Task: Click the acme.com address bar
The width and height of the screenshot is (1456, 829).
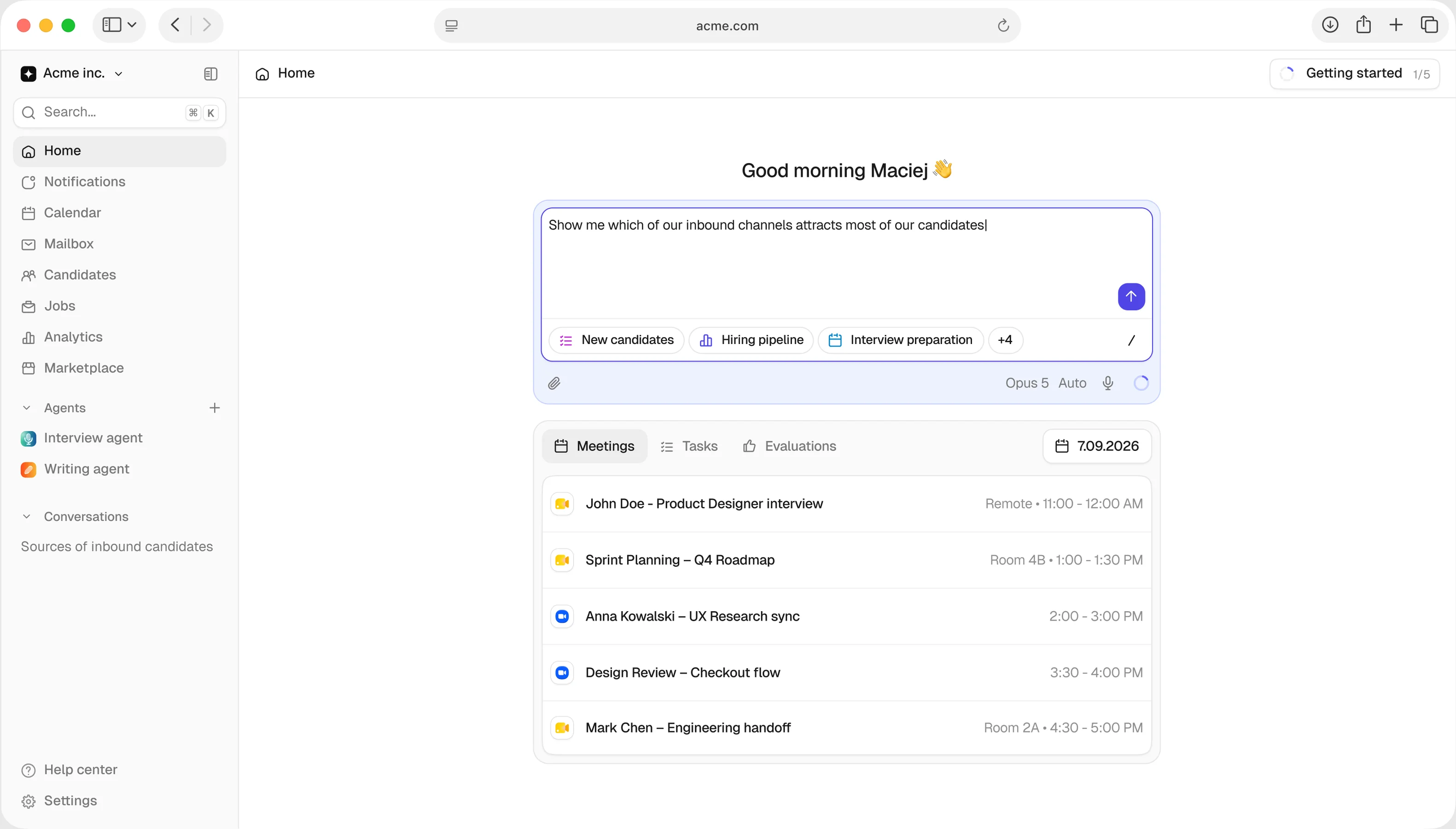Action: tap(727, 26)
